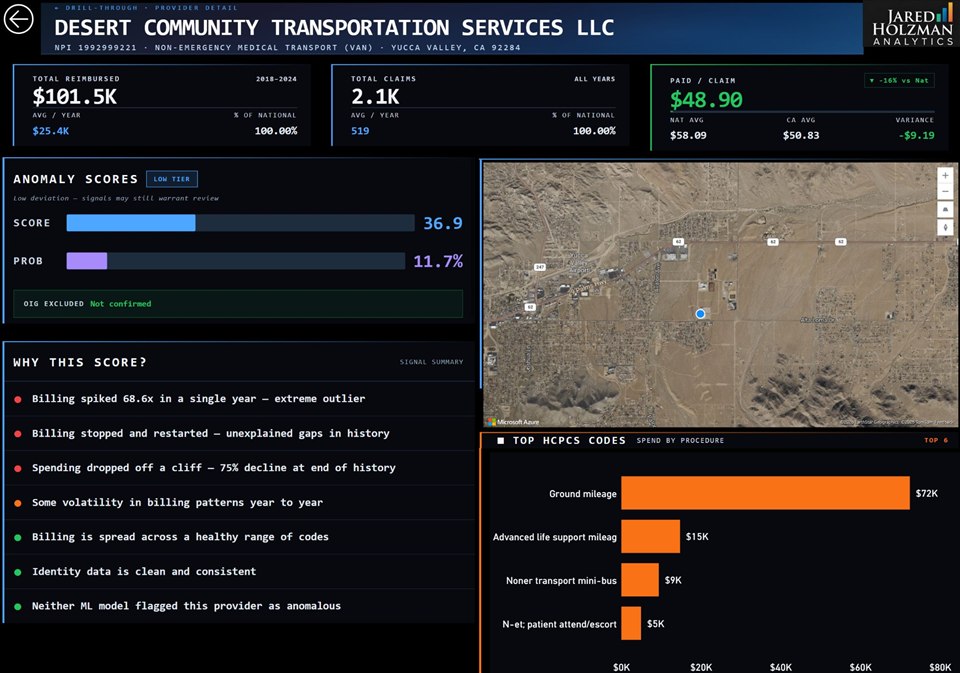The width and height of the screenshot is (960, 673).
Task: Click the Jared Holzman Analytics logo
Action: 912,26
